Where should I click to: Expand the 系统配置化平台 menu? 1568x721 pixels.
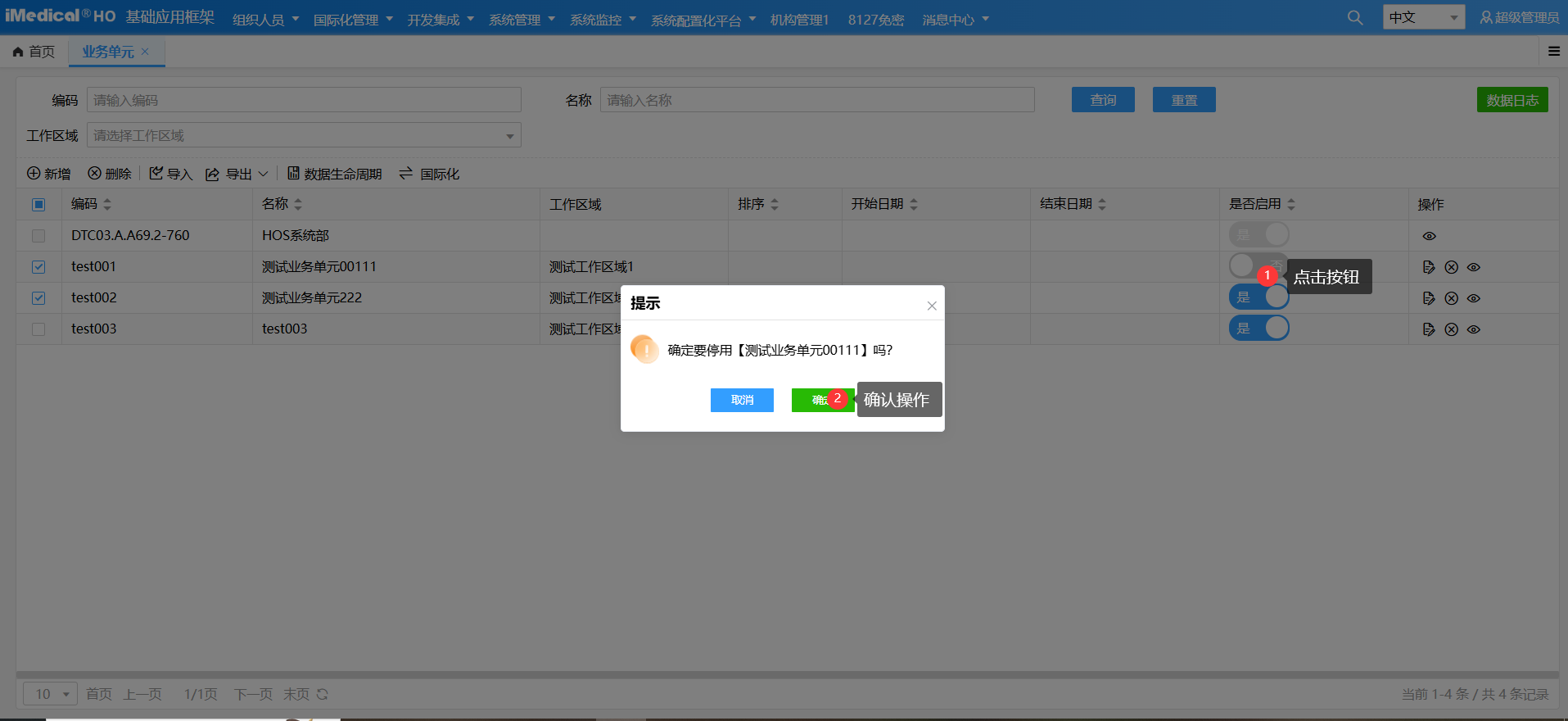pos(704,19)
